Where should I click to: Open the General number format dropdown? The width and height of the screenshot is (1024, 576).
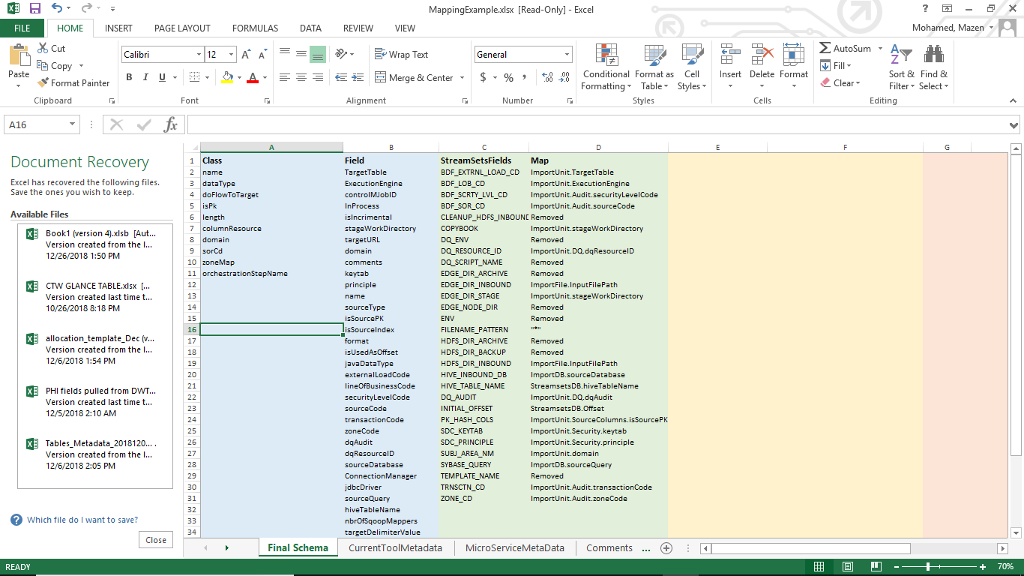pyautogui.click(x=563, y=52)
